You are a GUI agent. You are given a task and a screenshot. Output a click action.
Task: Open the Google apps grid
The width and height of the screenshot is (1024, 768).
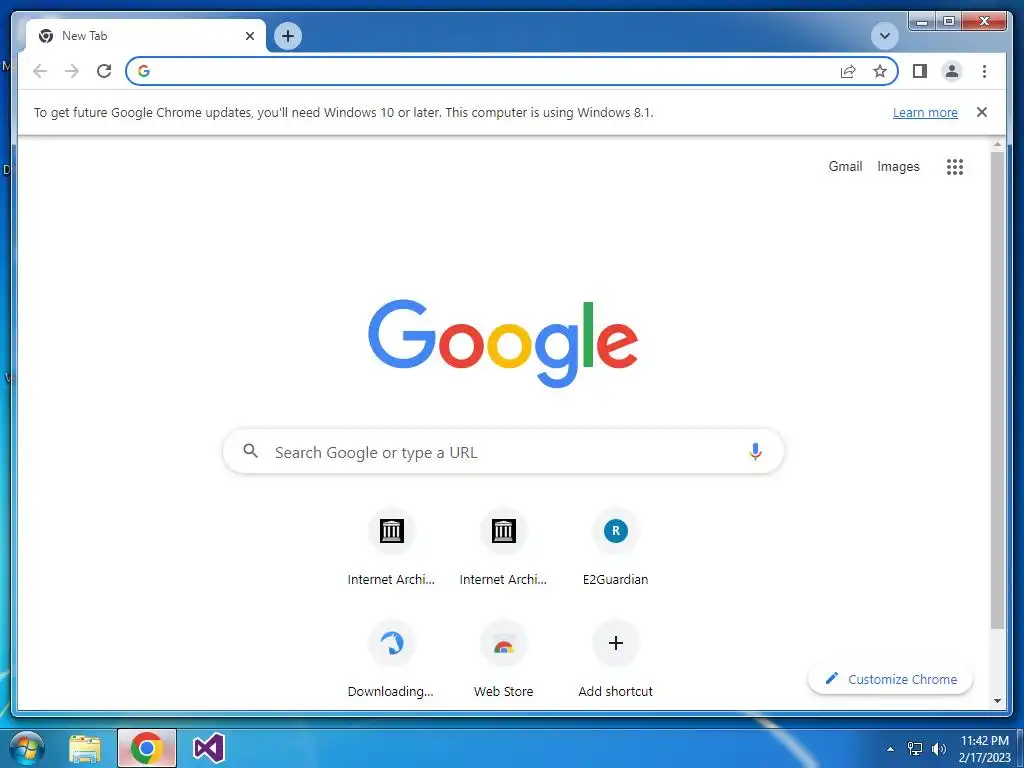point(955,167)
